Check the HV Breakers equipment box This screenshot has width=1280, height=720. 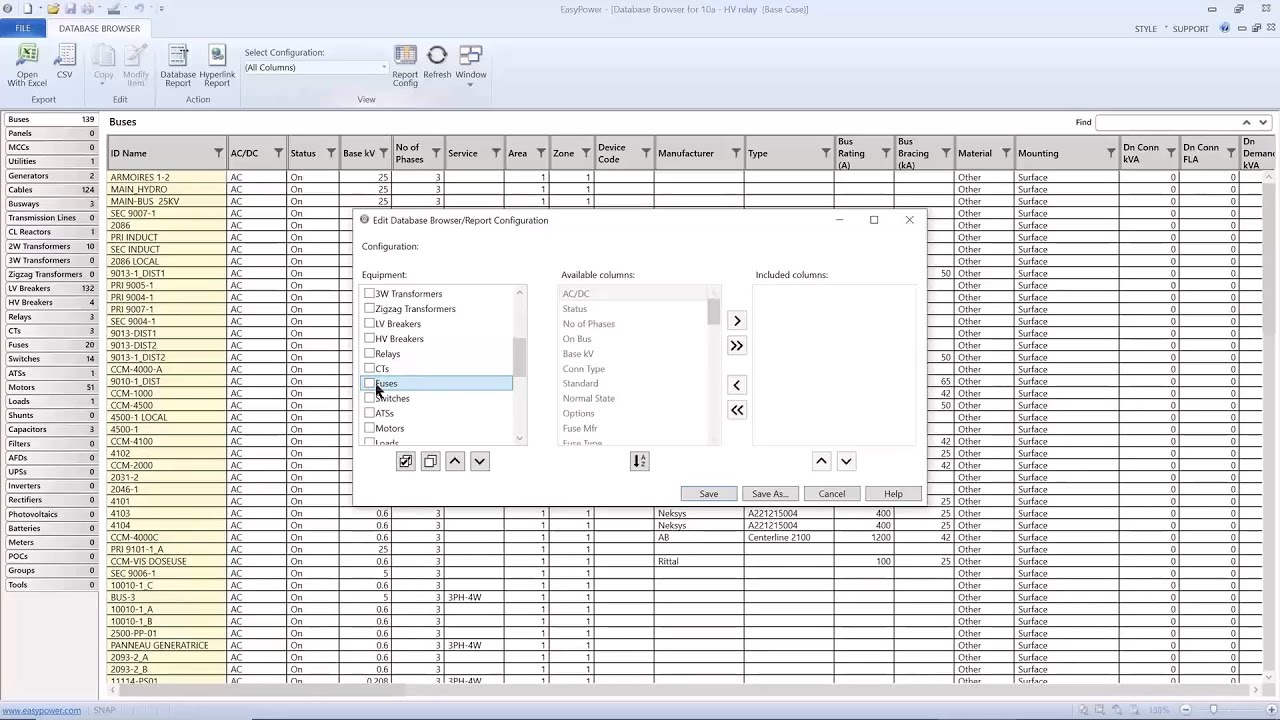(369, 338)
